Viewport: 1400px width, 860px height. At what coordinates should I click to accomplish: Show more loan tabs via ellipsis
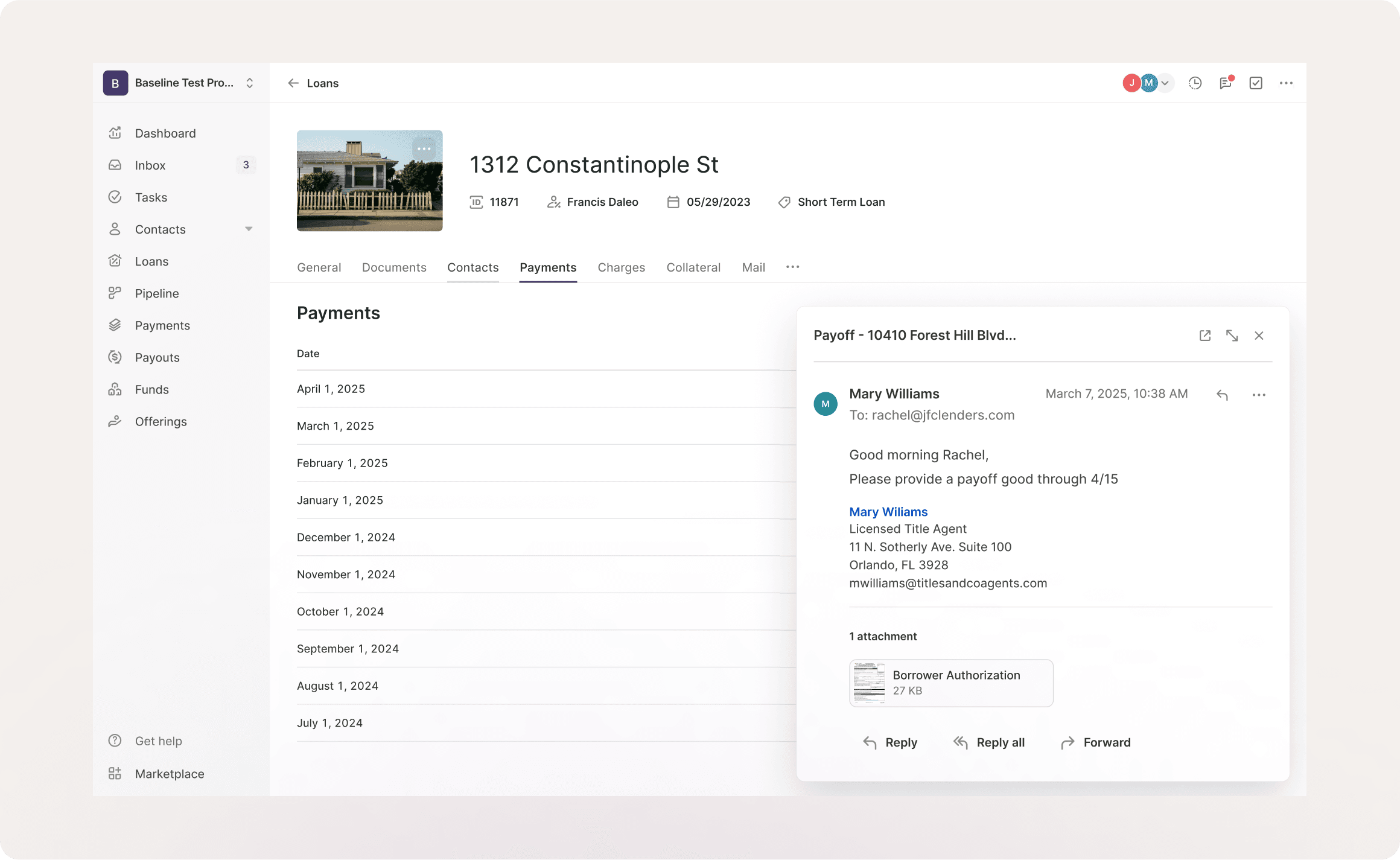[792, 267]
